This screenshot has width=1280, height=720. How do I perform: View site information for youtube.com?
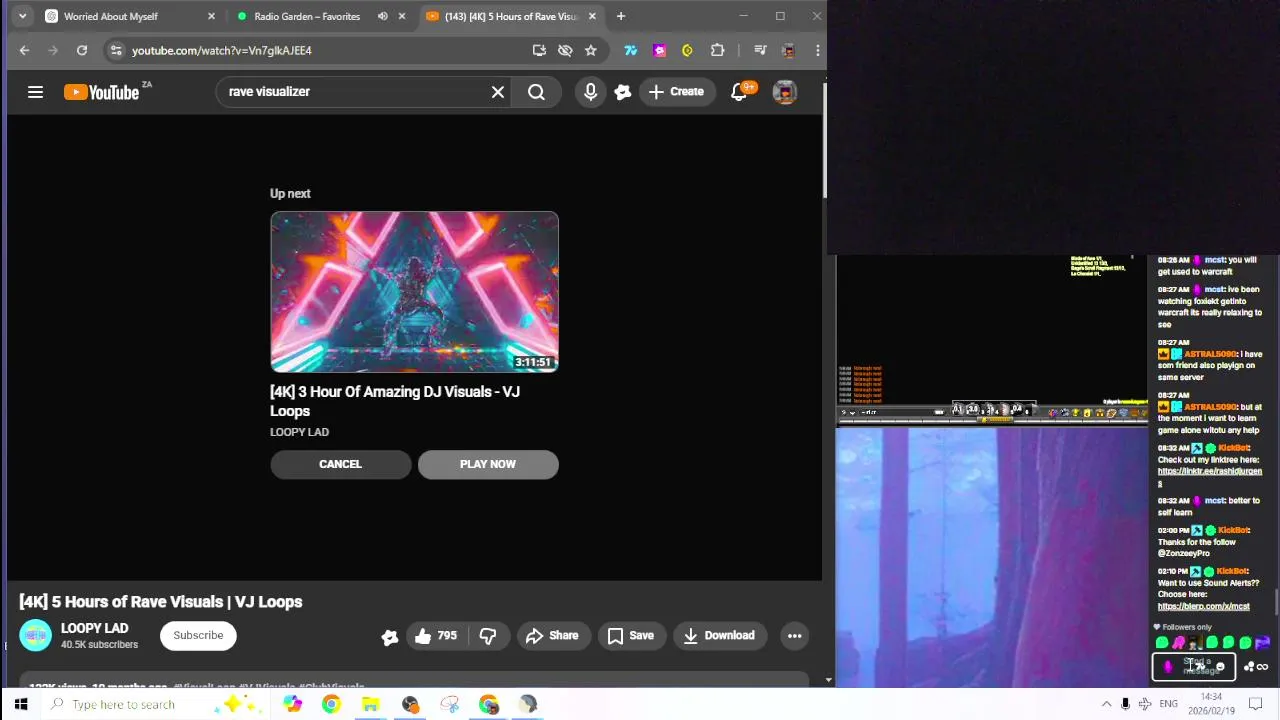pyautogui.click(x=116, y=50)
